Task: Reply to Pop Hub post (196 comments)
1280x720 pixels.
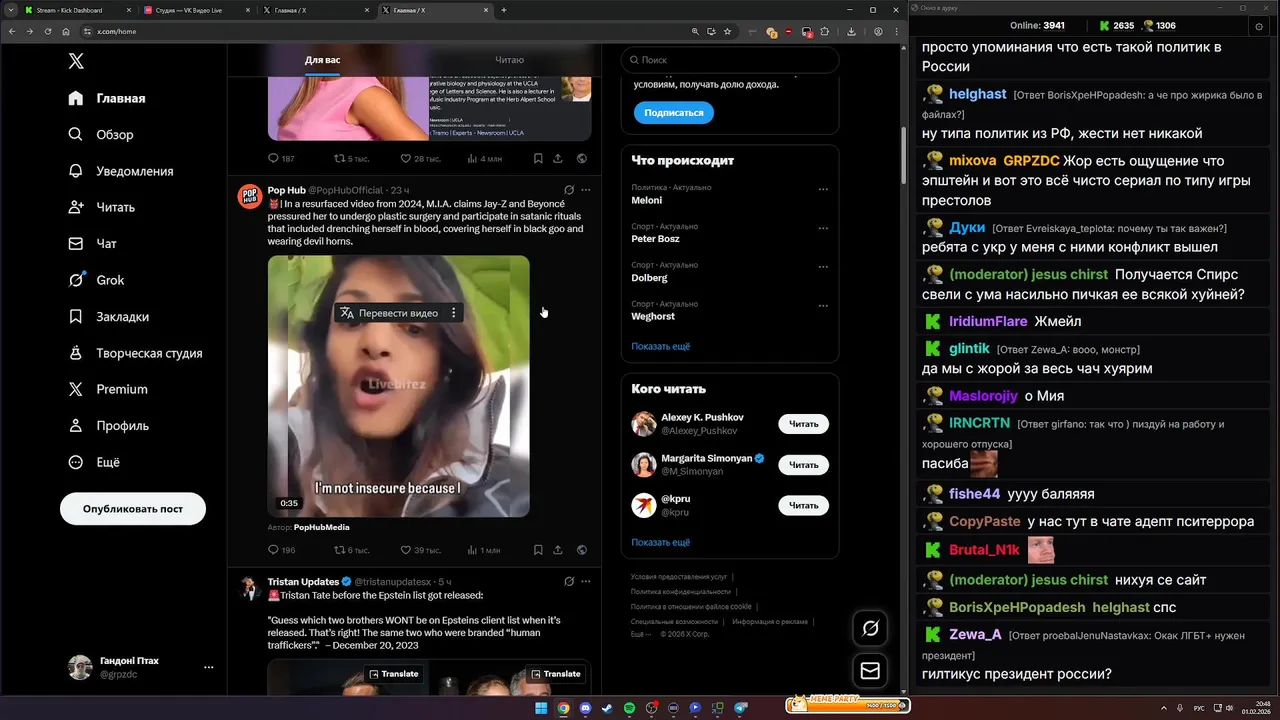Action: [281, 550]
